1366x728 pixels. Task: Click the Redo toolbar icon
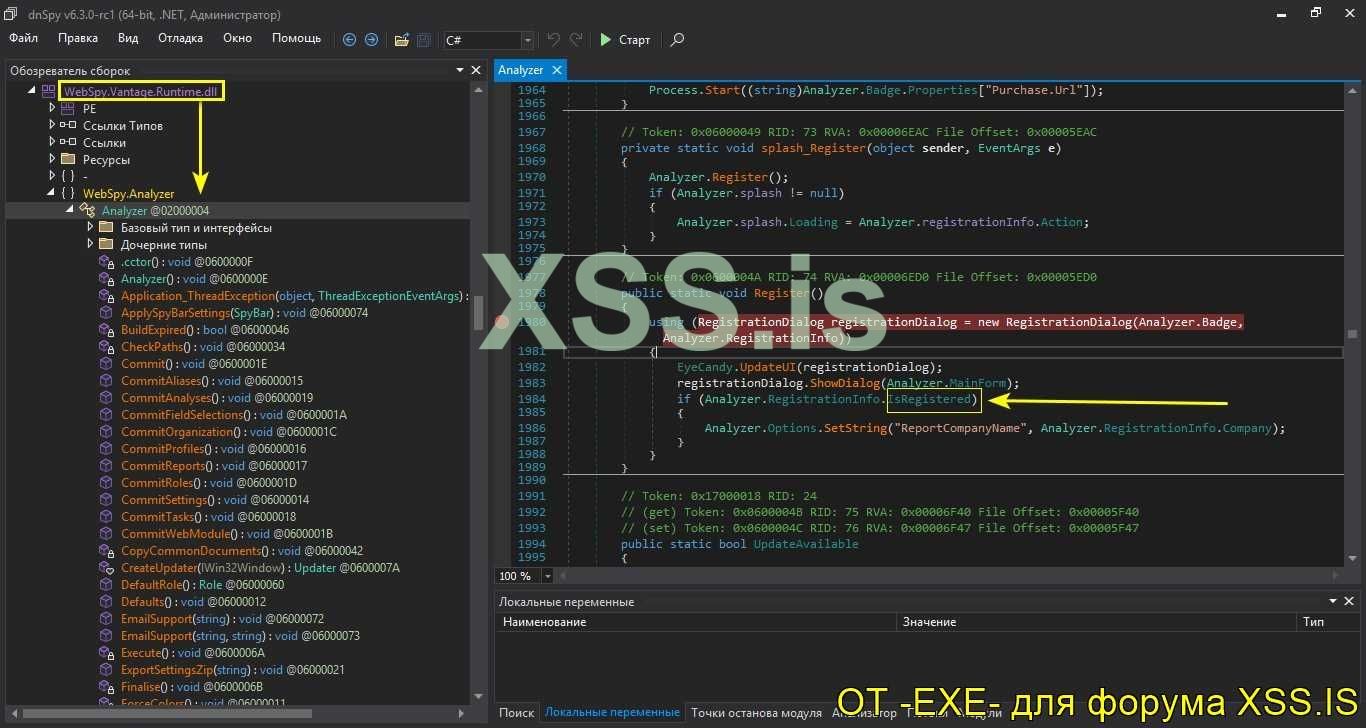click(x=576, y=40)
